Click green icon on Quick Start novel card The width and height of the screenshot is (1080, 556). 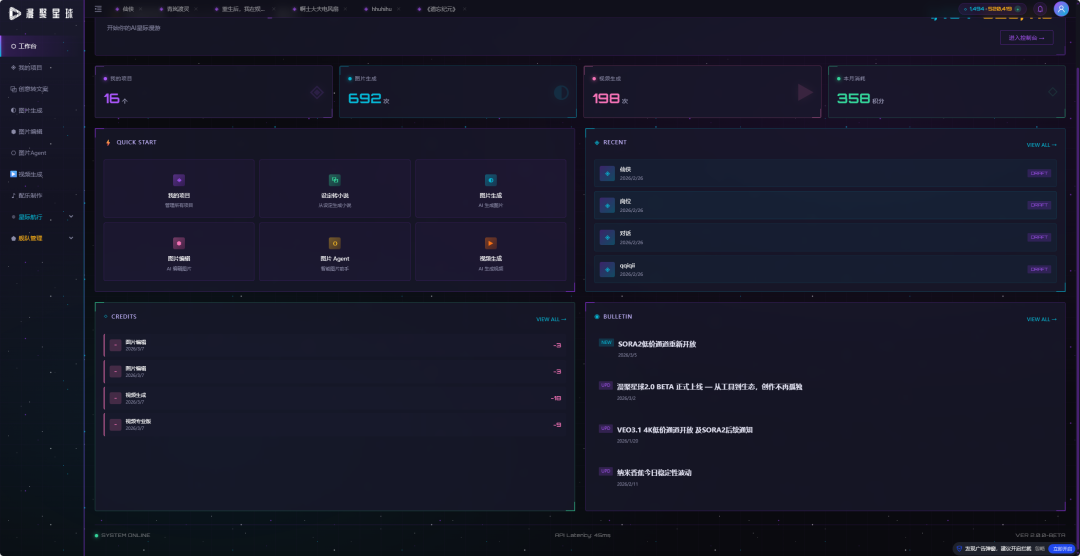tap(335, 180)
